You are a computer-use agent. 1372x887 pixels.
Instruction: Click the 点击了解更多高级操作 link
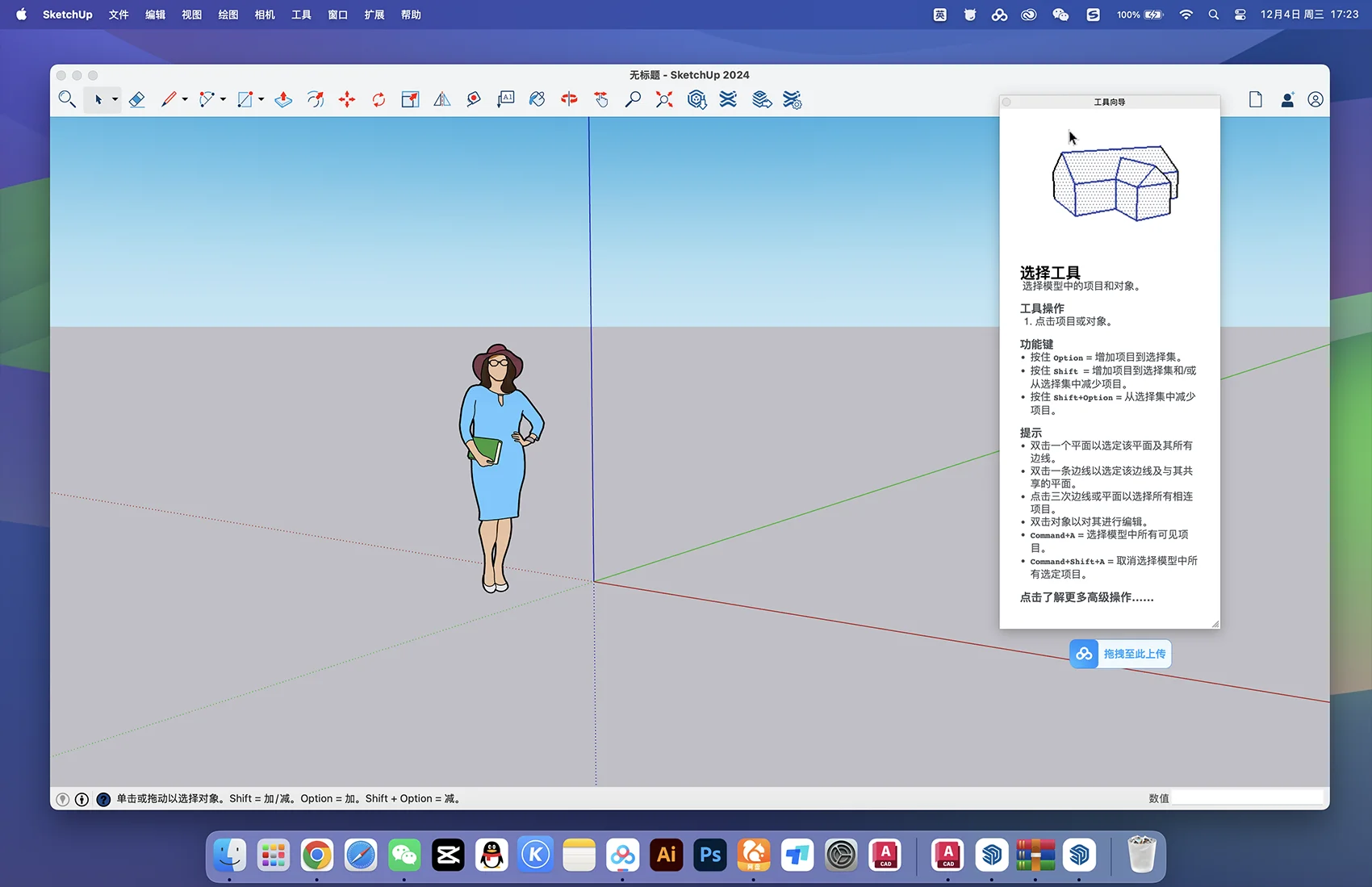coord(1086,597)
